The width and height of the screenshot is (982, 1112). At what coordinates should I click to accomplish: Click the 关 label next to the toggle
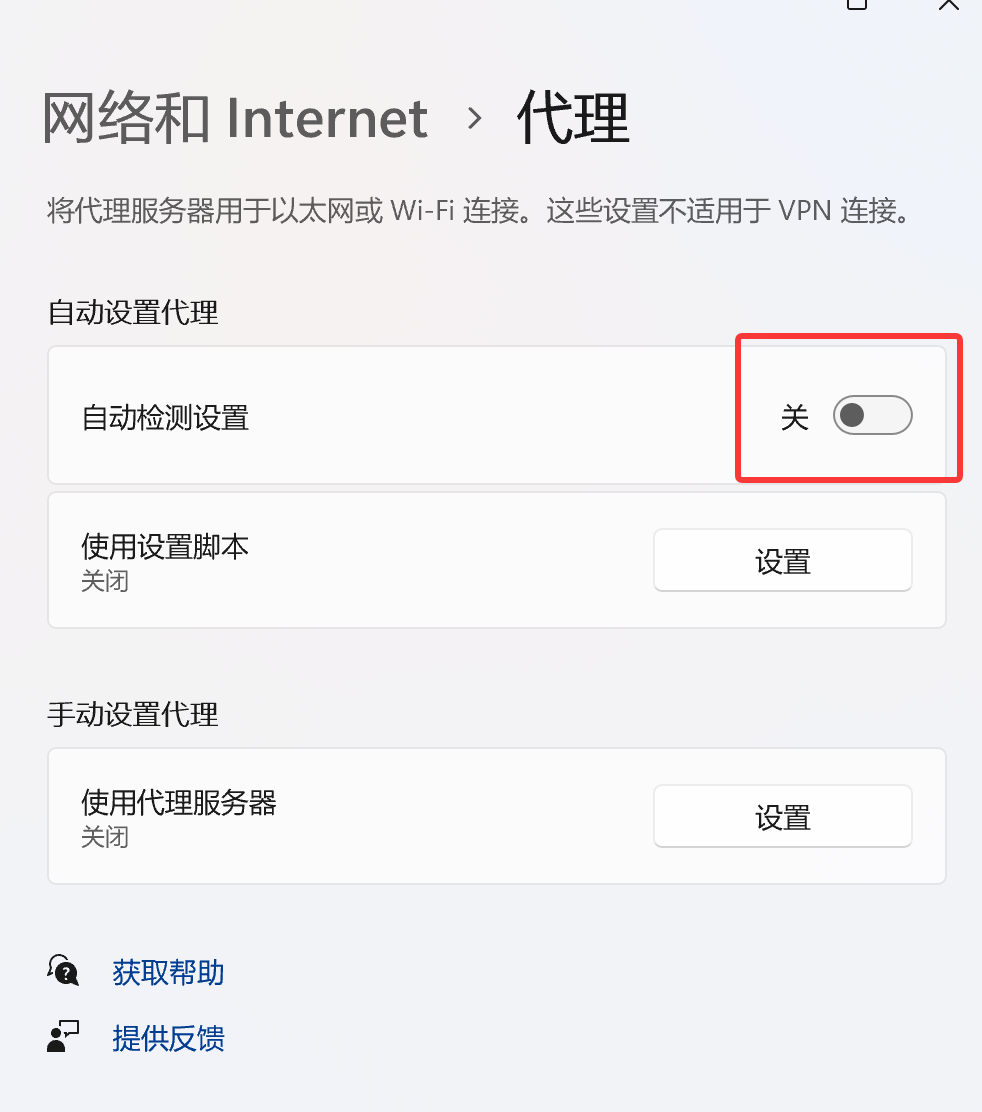click(x=796, y=417)
